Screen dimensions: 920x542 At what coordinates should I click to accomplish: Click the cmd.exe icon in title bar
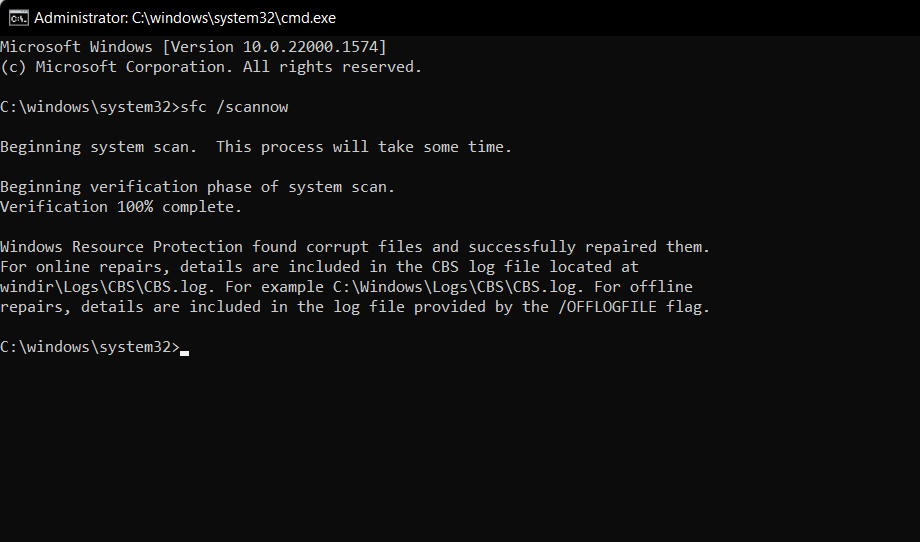pyautogui.click(x=17, y=17)
